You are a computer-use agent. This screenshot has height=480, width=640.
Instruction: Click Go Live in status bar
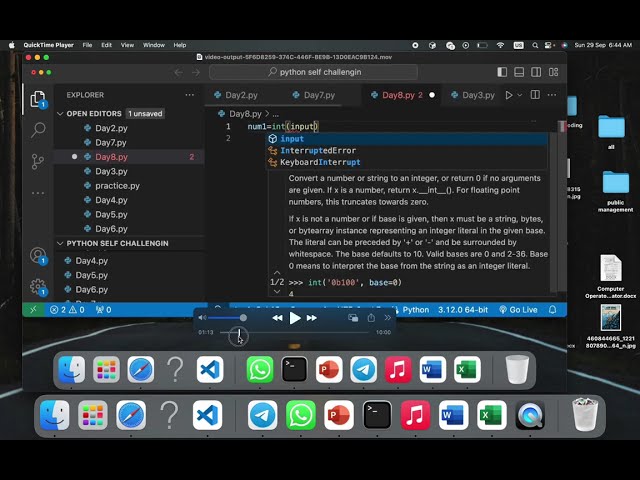pyautogui.click(x=518, y=310)
